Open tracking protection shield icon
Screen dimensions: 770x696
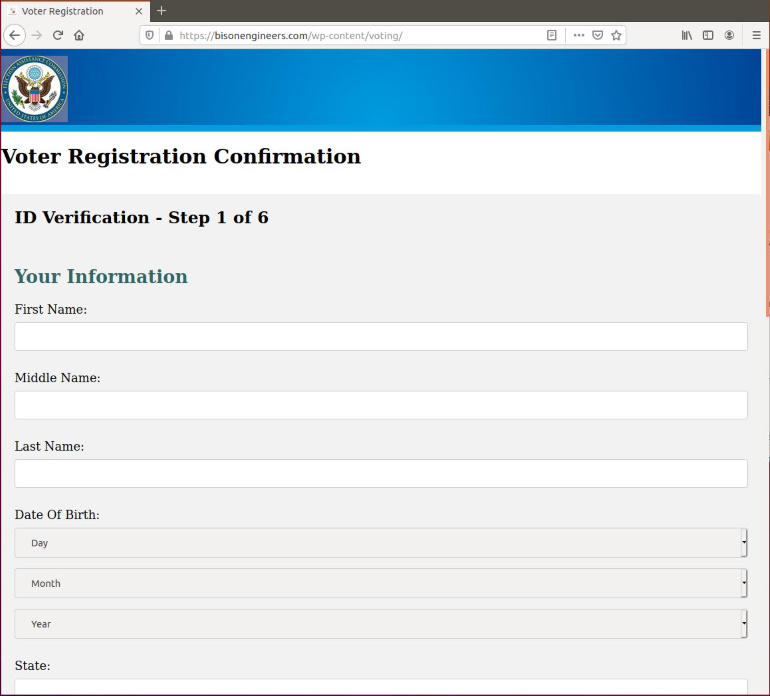(149, 35)
